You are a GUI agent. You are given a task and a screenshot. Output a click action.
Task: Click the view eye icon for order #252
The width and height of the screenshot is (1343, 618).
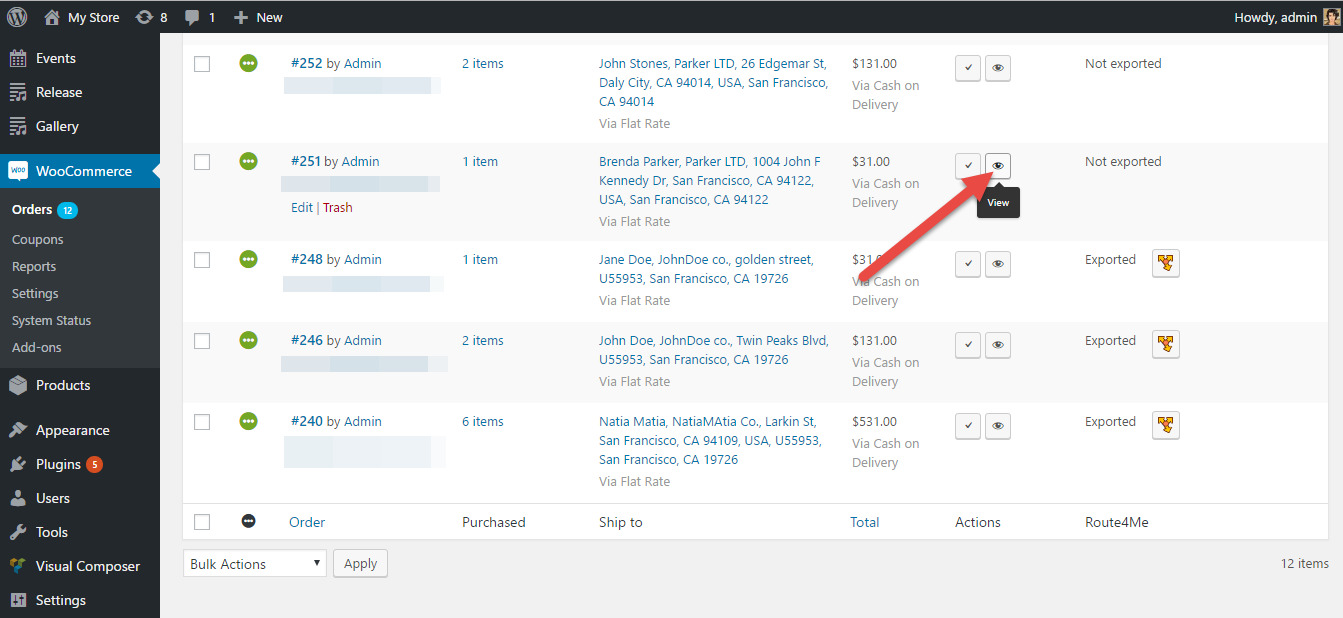[997, 68]
